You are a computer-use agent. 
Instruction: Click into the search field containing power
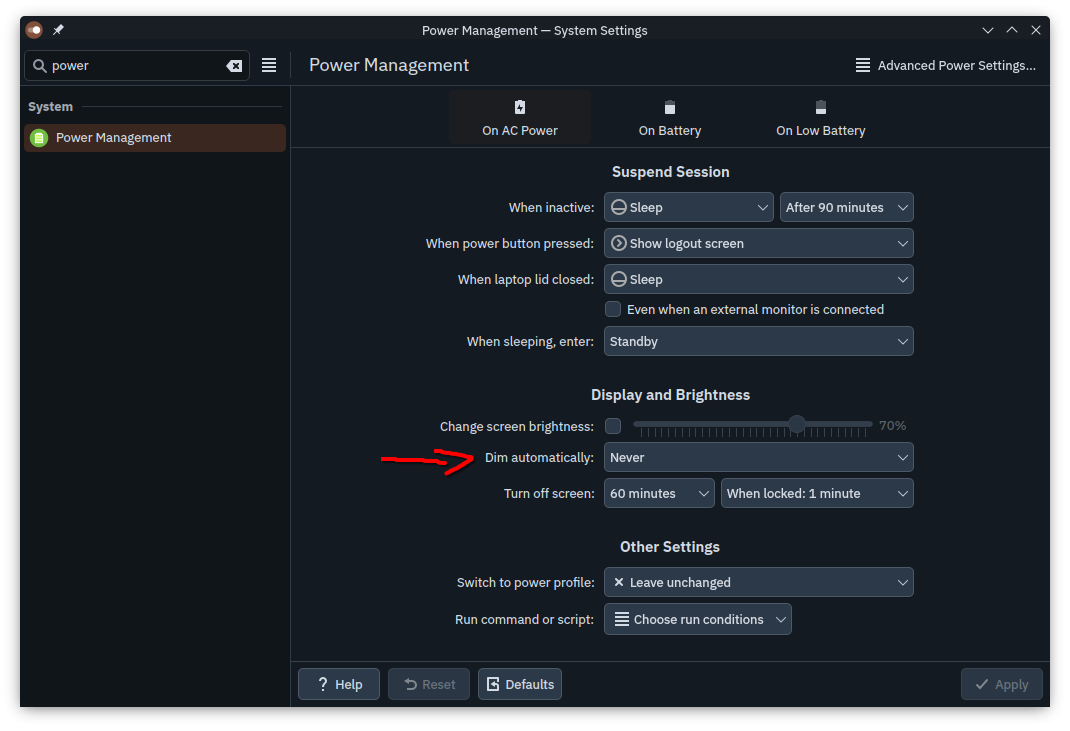pyautogui.click(x=135, y=66)
